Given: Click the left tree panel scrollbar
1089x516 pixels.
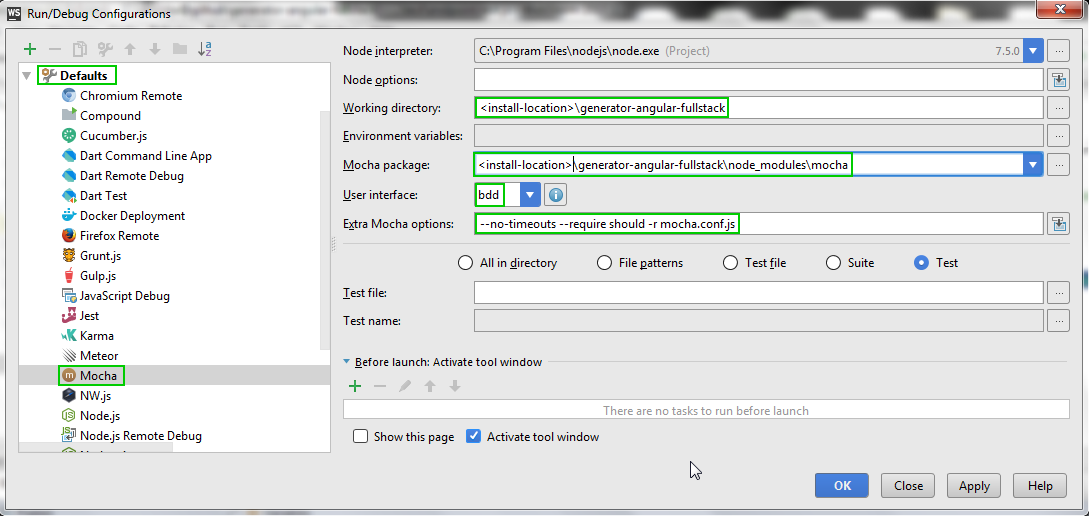Looking at the screenshot, I should [325, 229].
